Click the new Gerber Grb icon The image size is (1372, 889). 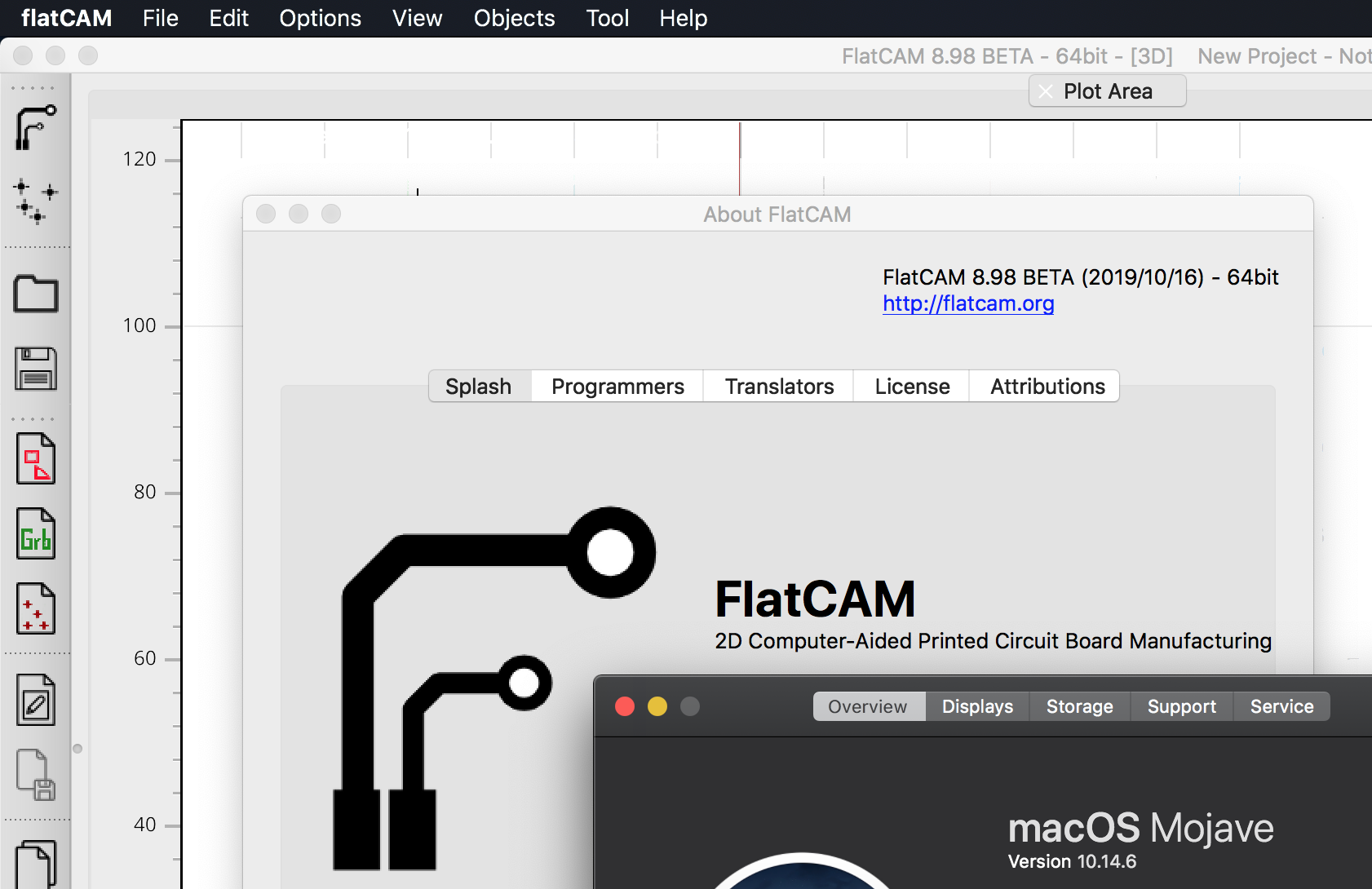36,534
